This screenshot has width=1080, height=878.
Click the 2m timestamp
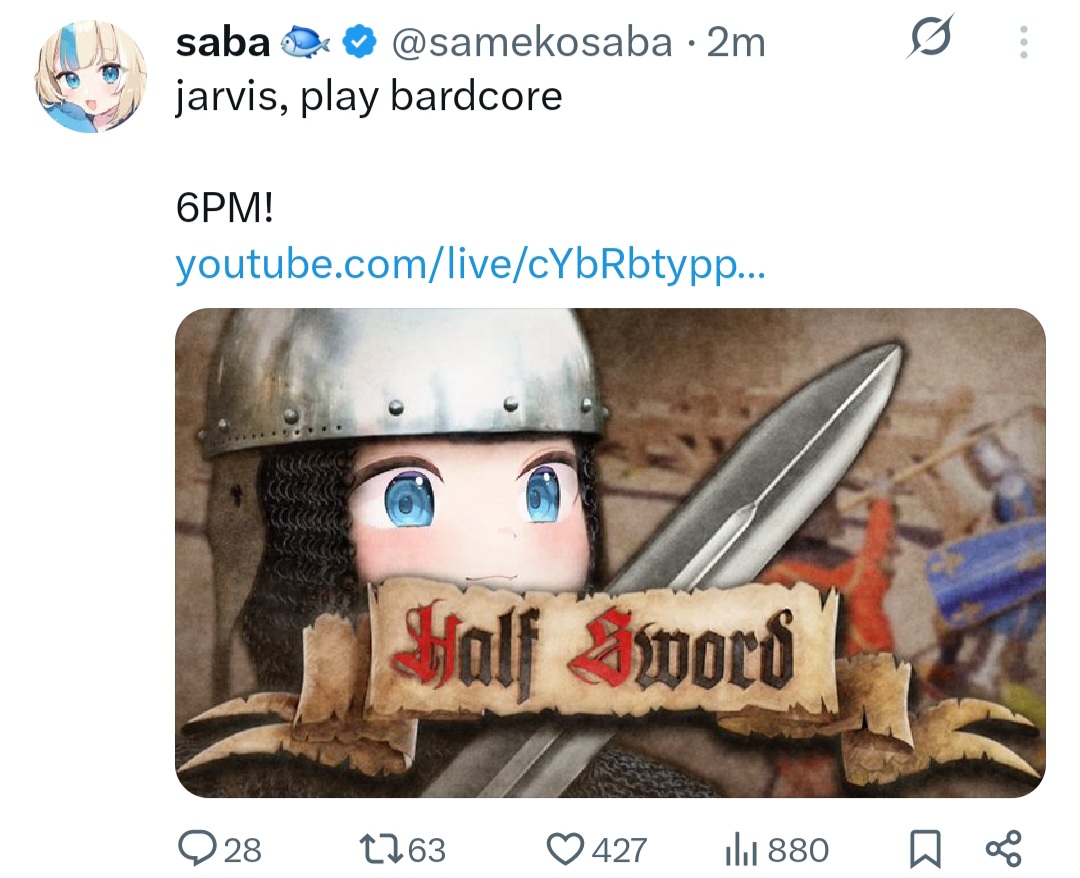click(736, 43)
